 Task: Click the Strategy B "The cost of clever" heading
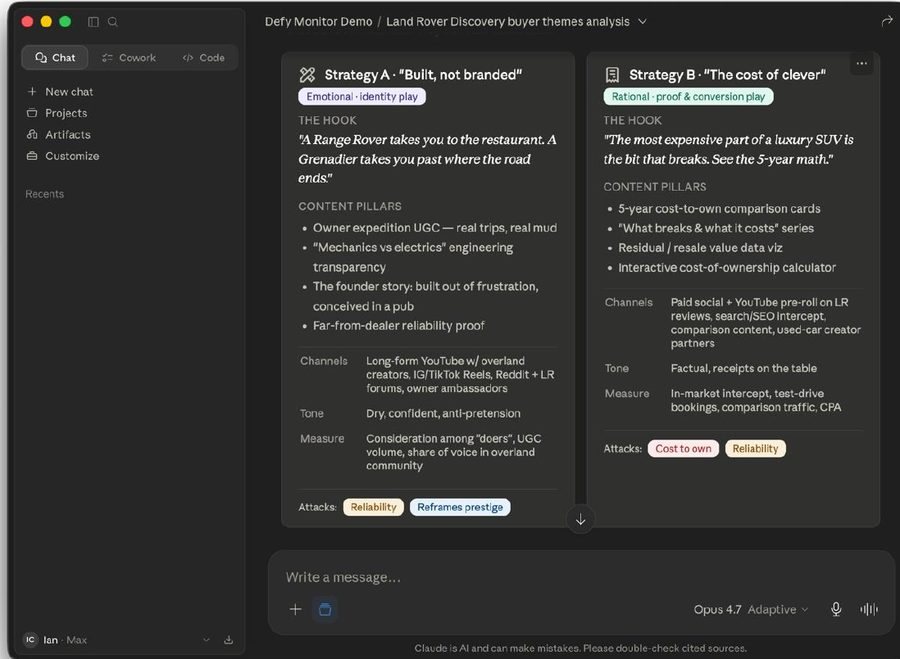click(x=727, y=75)
